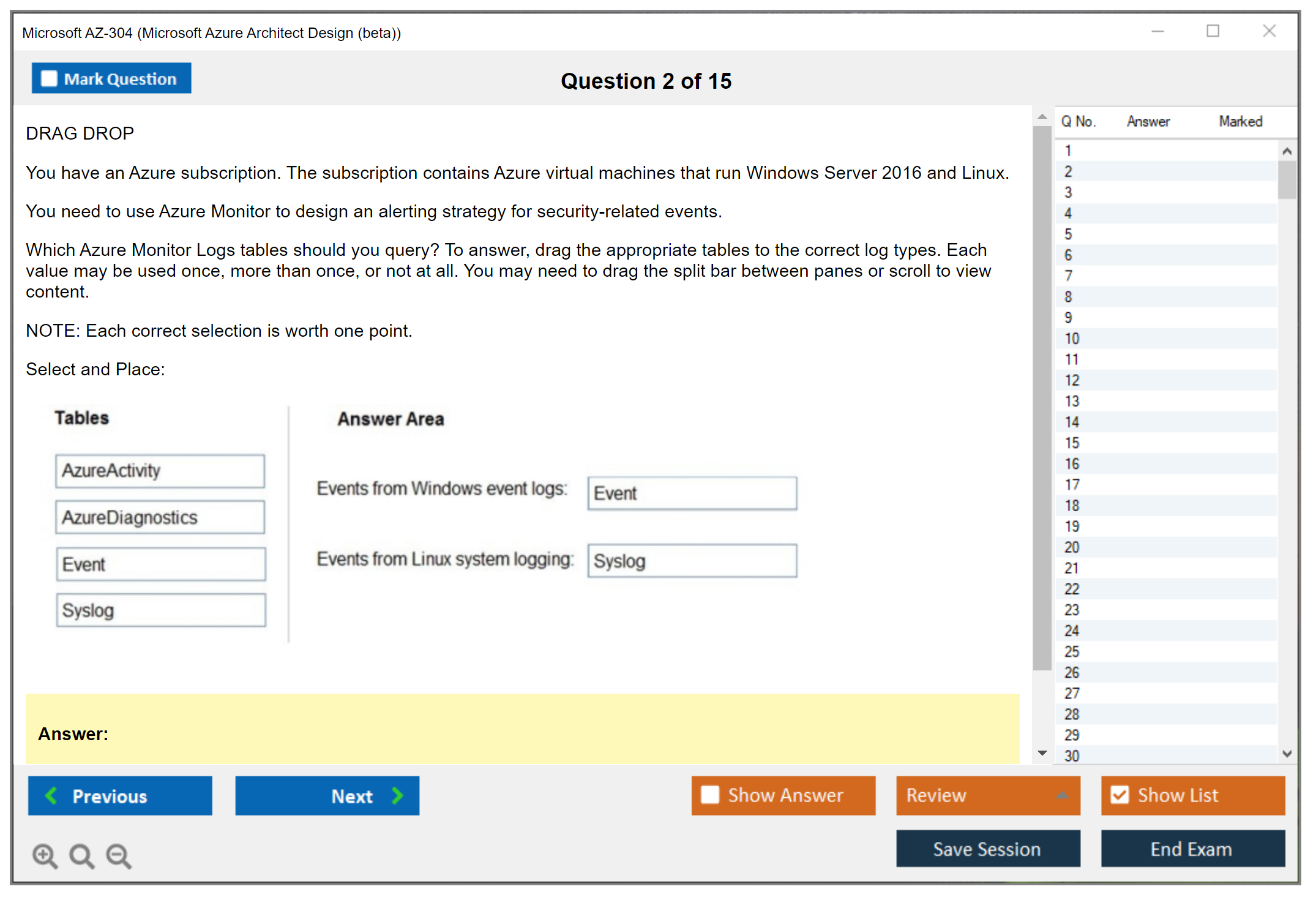Click the green left chevron on Previous
The width and height of the screenshot is (1316, 900).
[51, 795]
